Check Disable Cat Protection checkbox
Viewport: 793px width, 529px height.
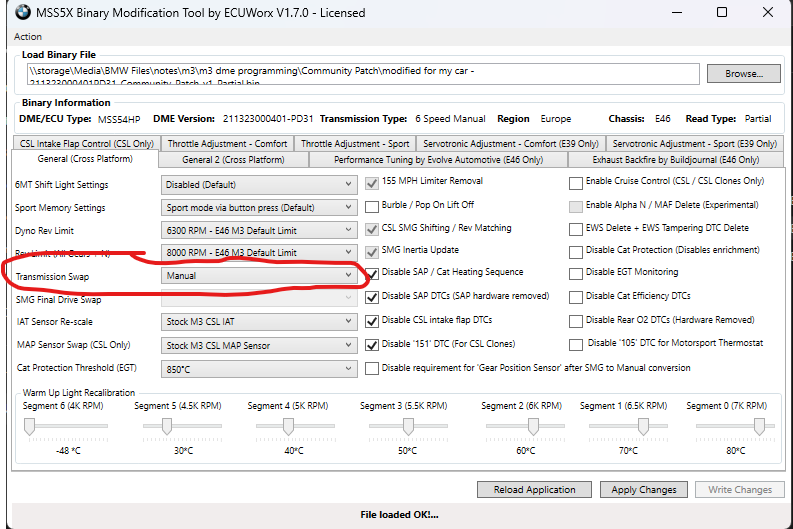(576, 251)
